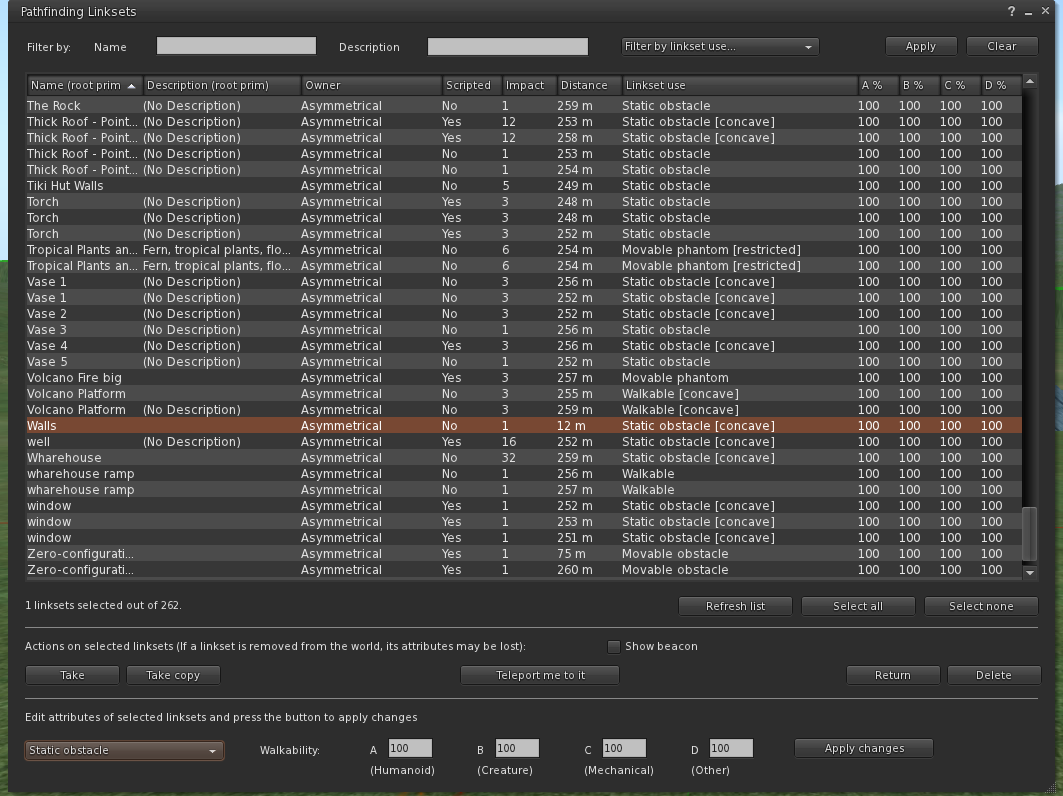This screenshot has height=796, width=1063.
Task: Select The Rock linkset row
Action: pyautogui.click(x=523, y=106)
